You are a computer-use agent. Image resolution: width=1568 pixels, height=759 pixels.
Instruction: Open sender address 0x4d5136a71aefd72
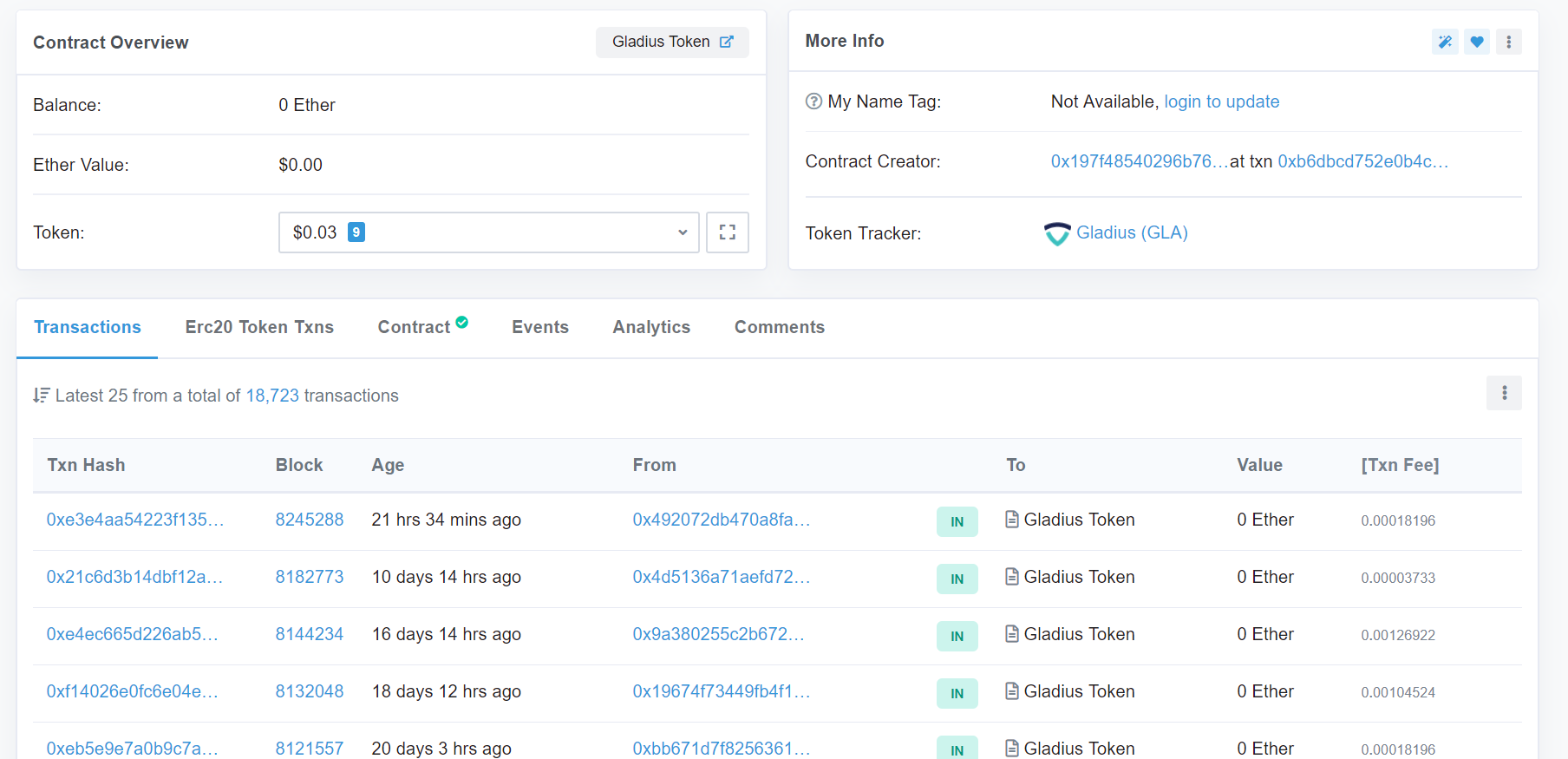[x=722, y=577]
